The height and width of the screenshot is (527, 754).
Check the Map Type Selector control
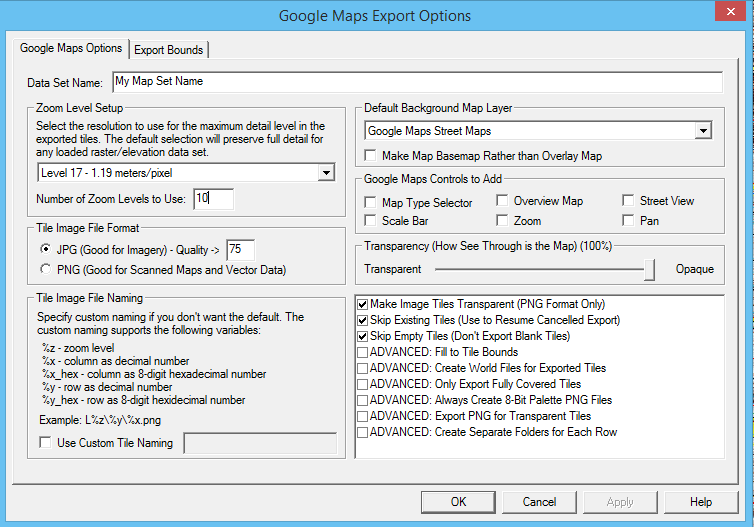372,202
